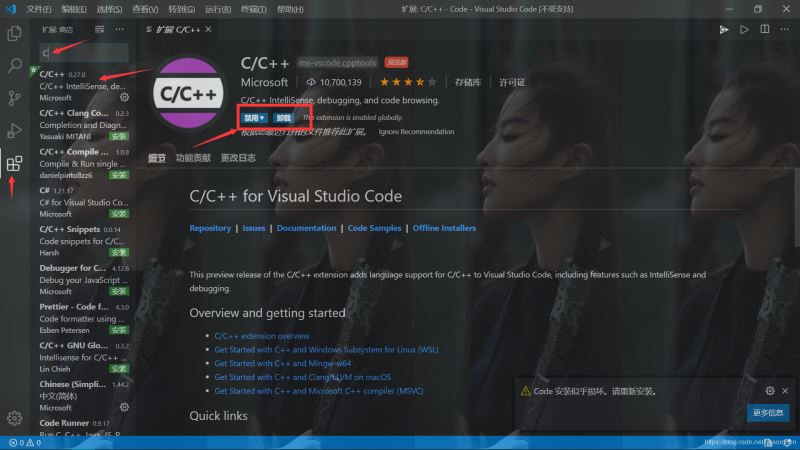
Task: Install the Prettier Code formatter extension
Action: [119, 330]
